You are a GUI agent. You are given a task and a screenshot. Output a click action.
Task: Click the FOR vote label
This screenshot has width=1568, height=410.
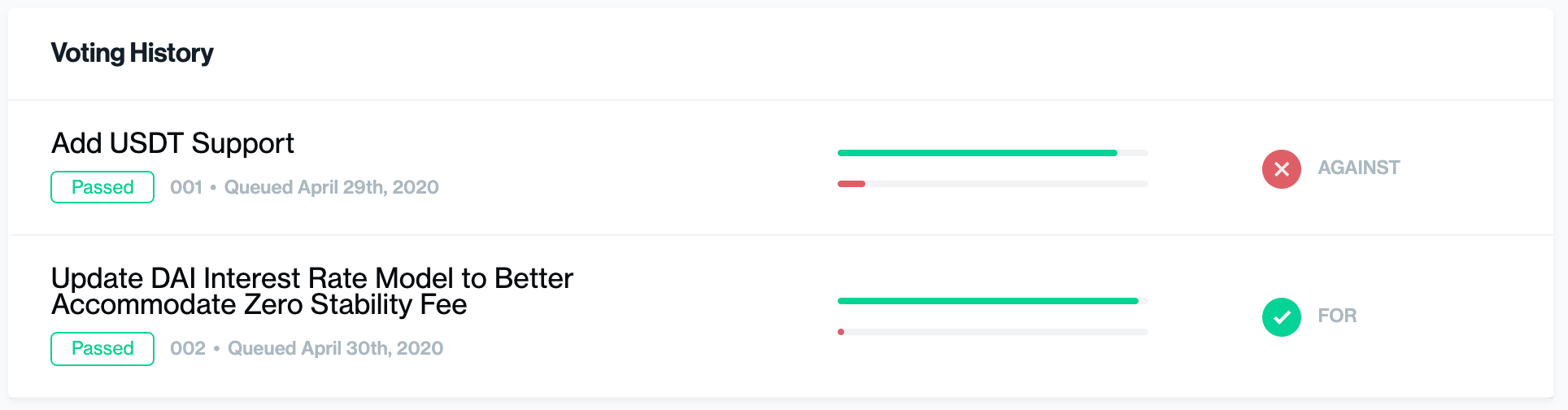tap(1337, 316)
